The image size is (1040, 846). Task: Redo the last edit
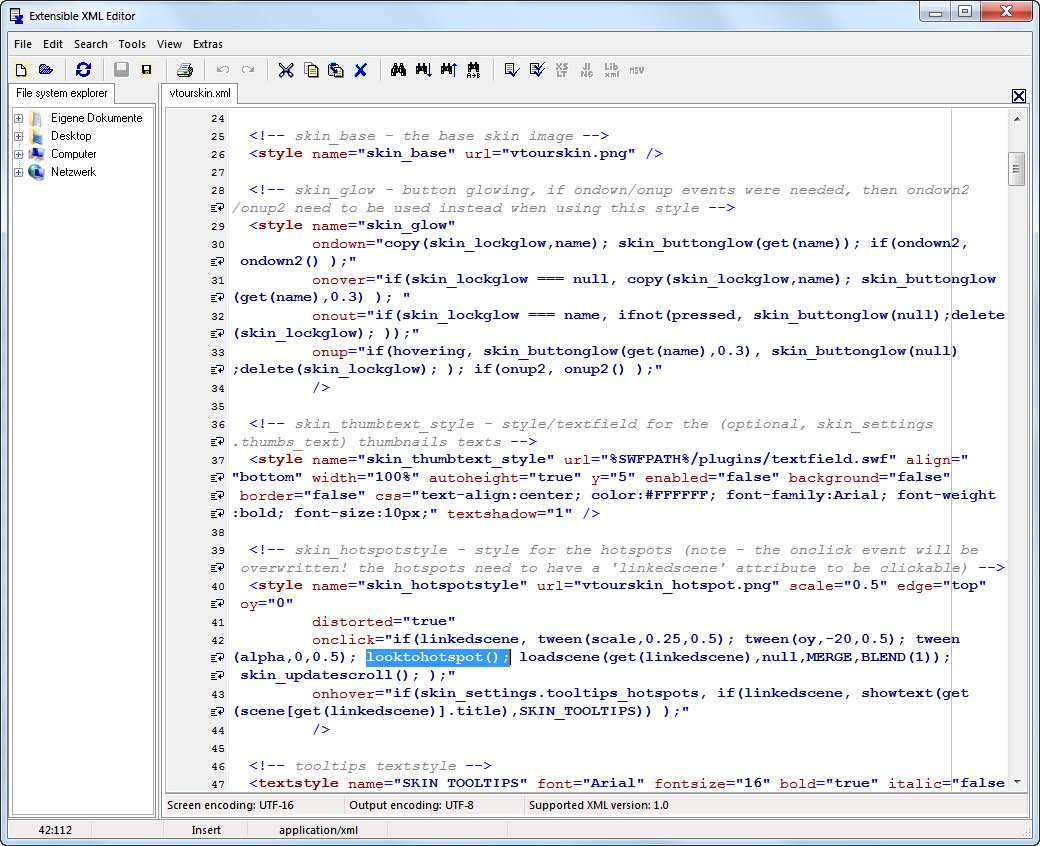tap(248, 70)
